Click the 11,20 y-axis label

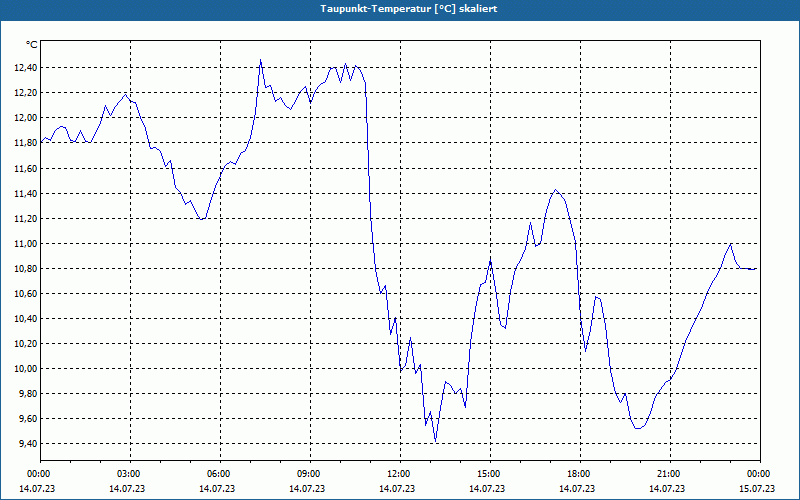(27, 218)
